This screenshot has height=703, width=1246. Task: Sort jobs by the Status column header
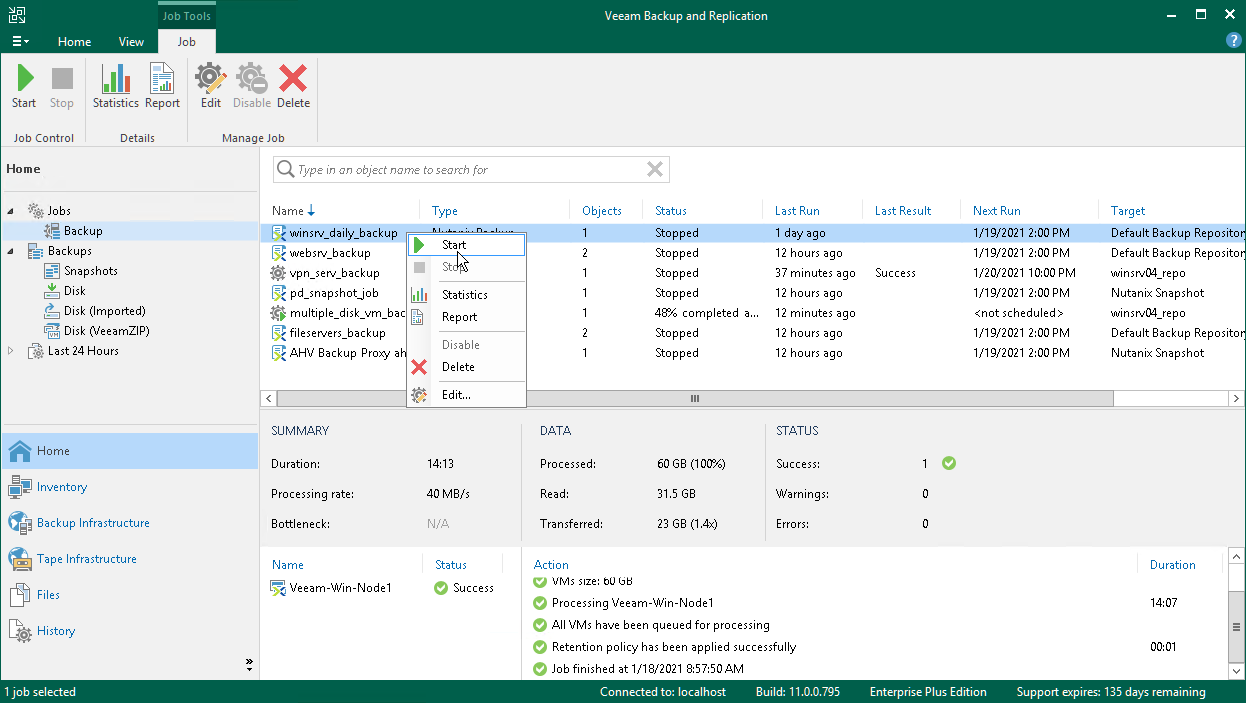tap(671, 211)
